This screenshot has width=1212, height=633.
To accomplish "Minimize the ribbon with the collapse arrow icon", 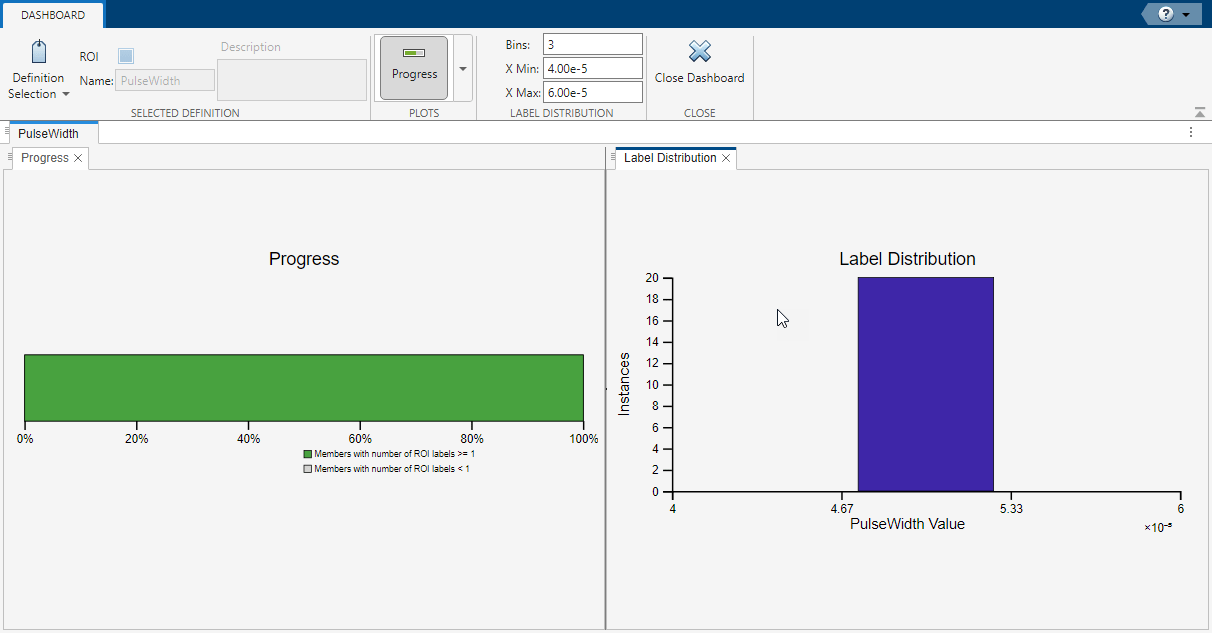I will pos(1201,111).
